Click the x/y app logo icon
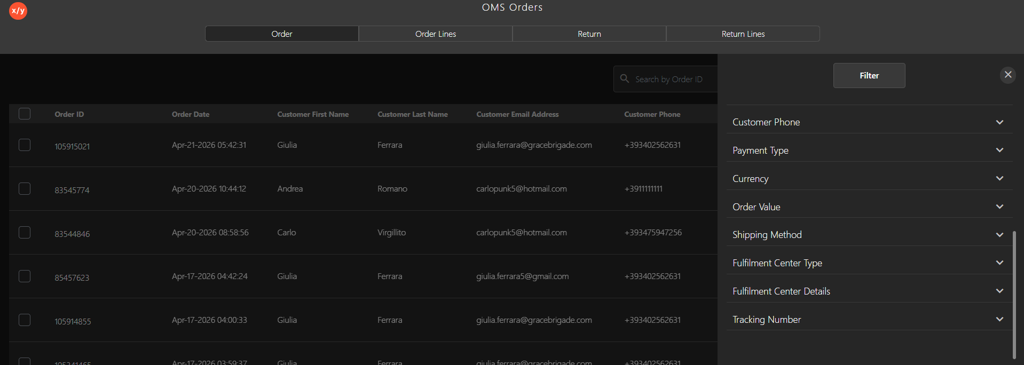Viewport: 1024px width, 365px height. click(x=18, y=11)
